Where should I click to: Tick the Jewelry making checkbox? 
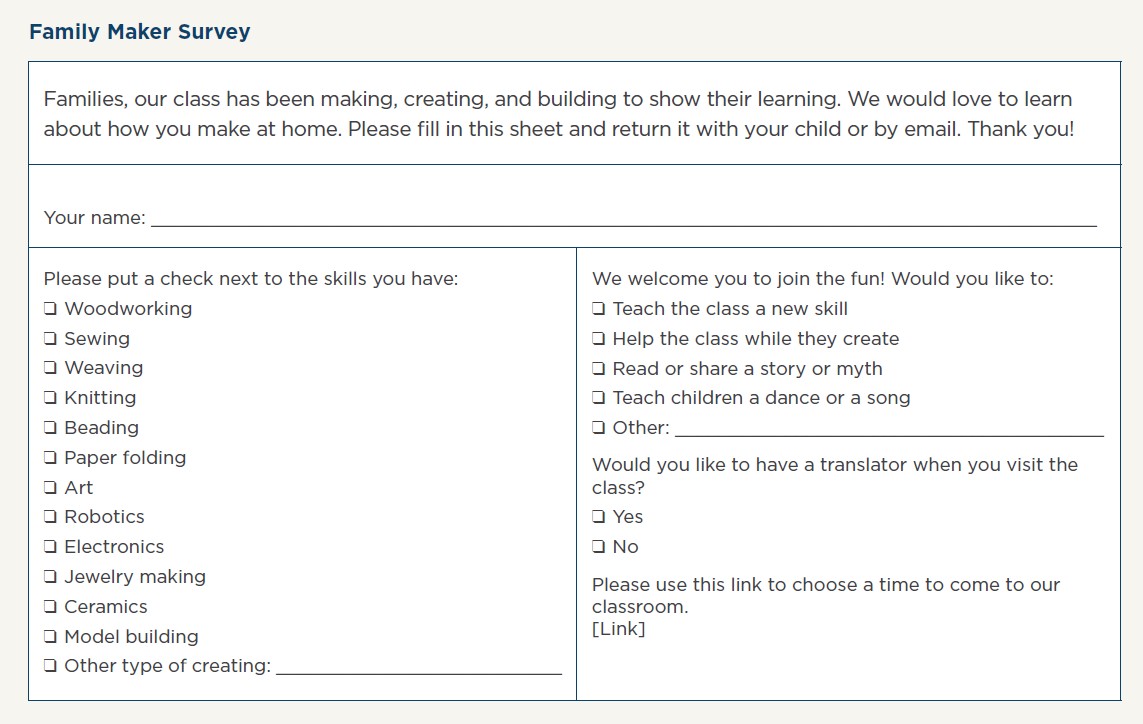click(50, 576)
